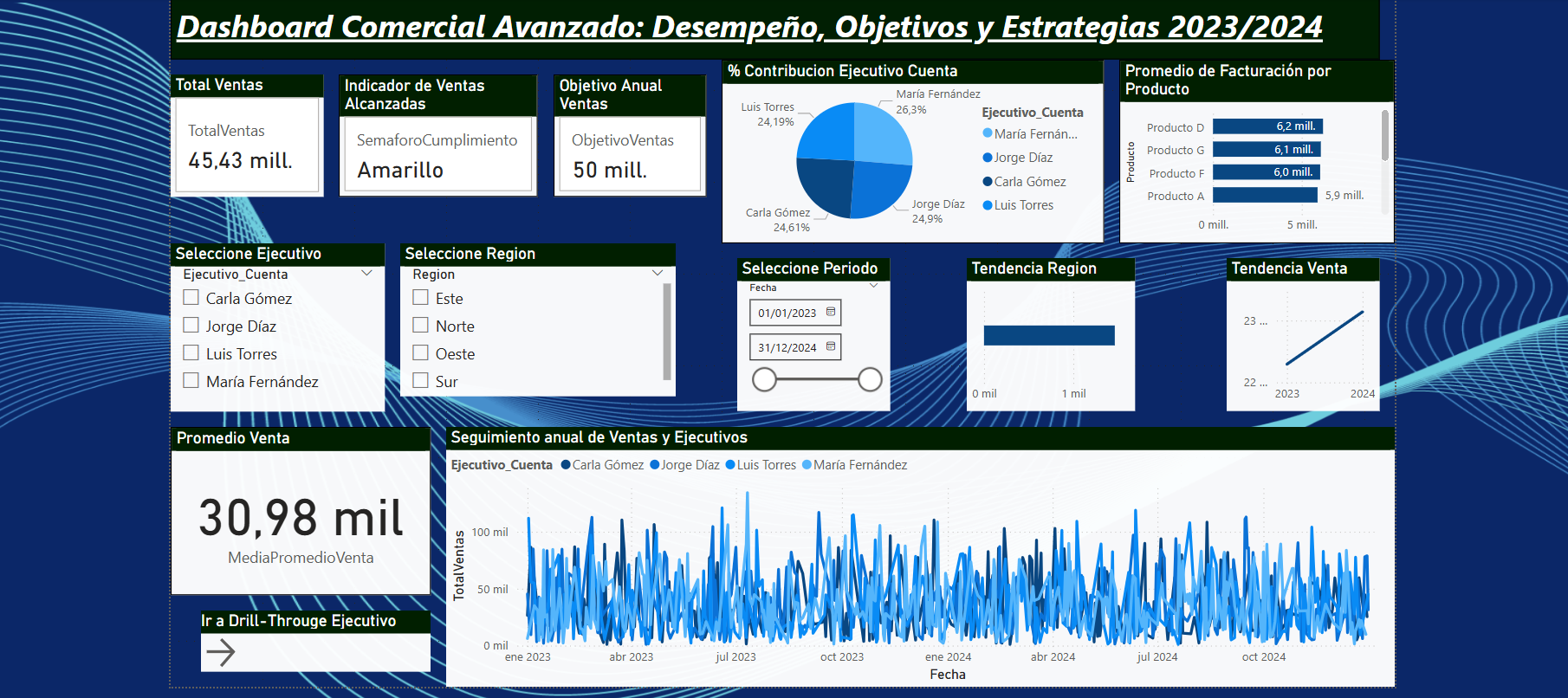Click Jorge Díaz legend marker in pie legend
This screenshot has height=698, width=1568.
coord(988,158)
